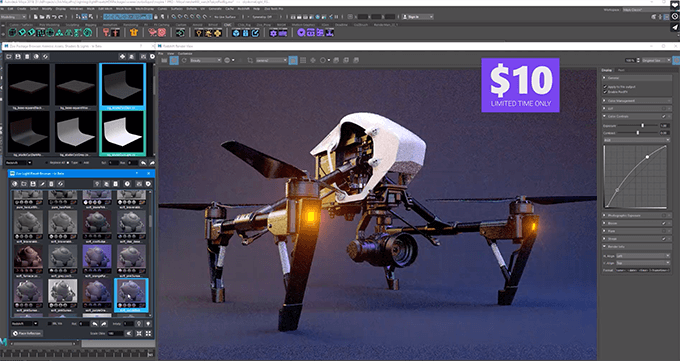Click the orange t-shirt shelf icon
The width and height of the screenshot is (680, 361).
pyautogui.click(x=134, y=33)
